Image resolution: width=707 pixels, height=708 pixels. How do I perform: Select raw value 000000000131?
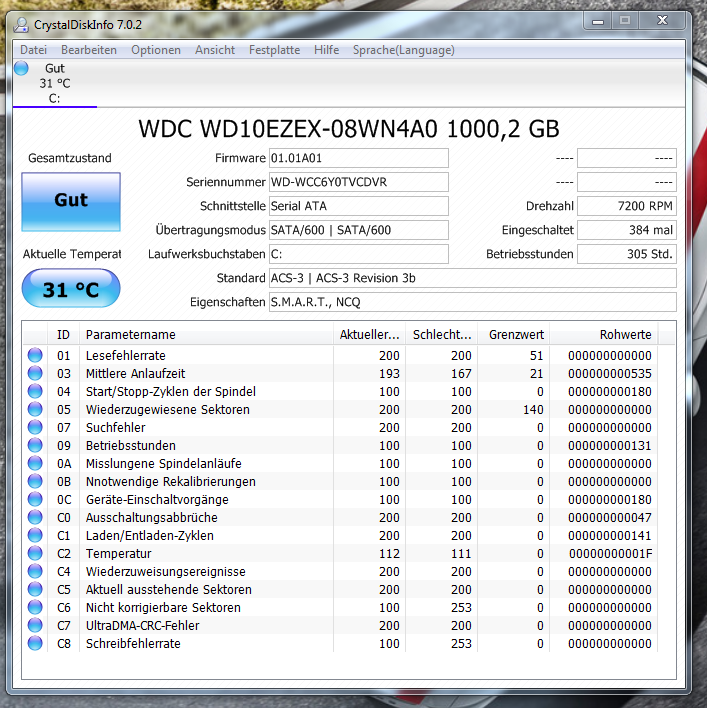609,446
